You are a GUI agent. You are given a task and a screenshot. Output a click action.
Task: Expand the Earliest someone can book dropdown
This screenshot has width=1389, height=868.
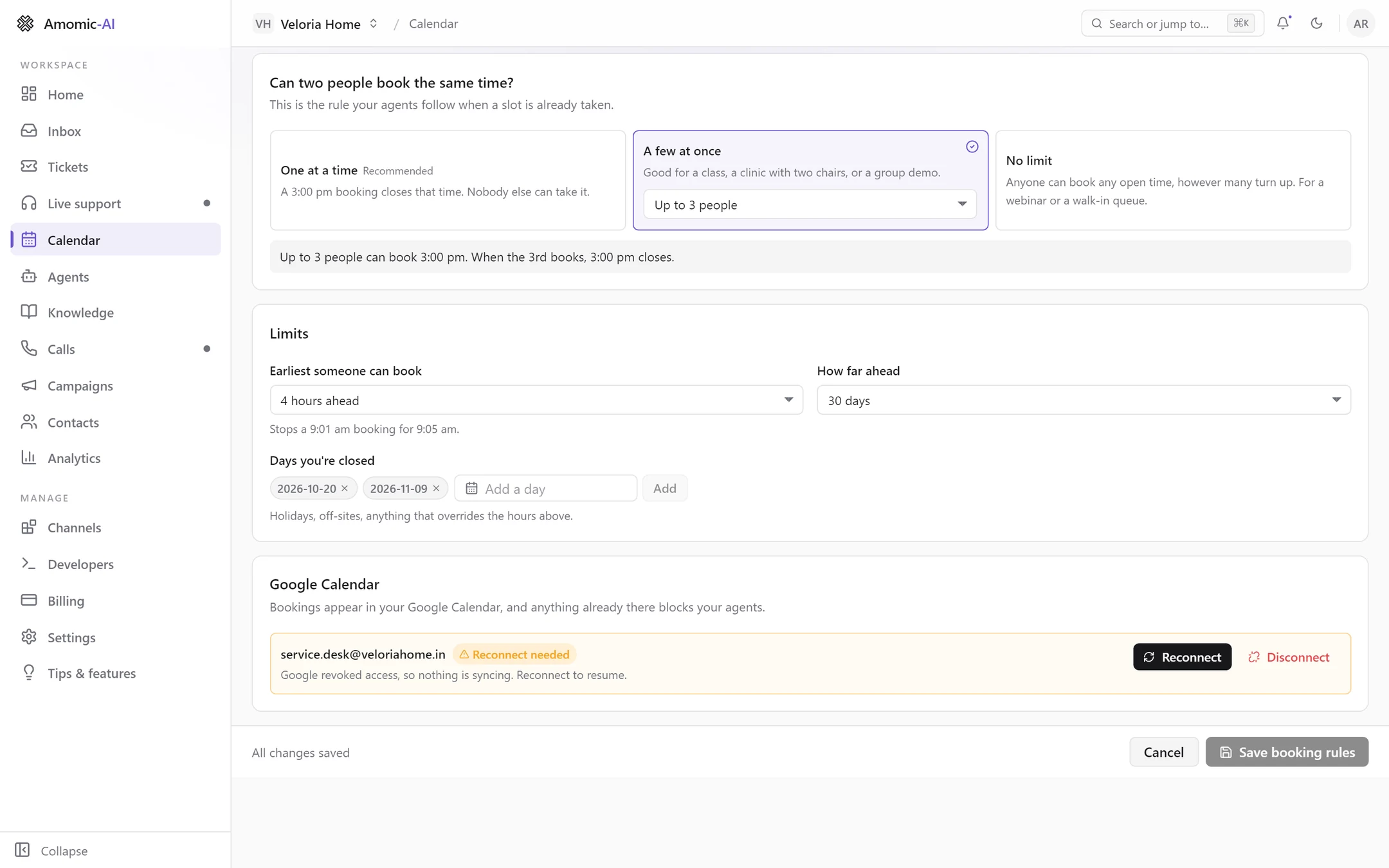click(x=536, y=400)
